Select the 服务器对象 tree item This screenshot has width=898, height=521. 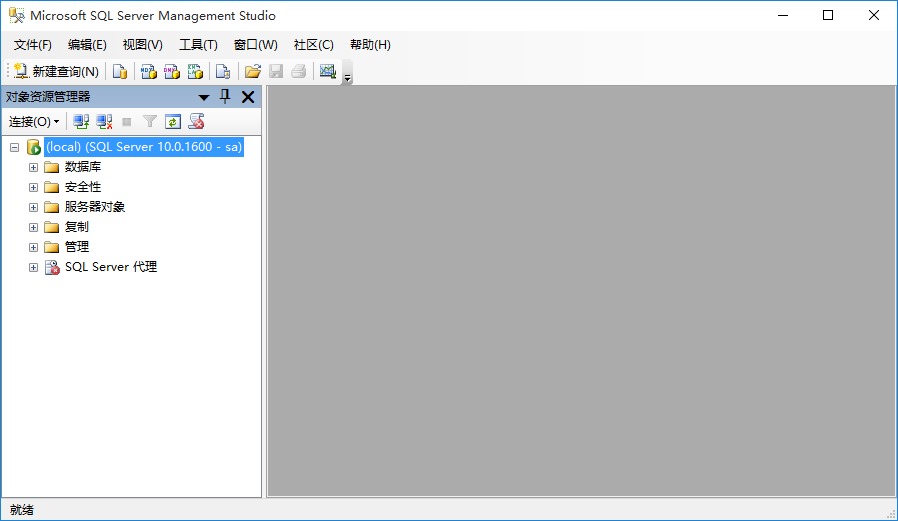(x=95, y=207)
